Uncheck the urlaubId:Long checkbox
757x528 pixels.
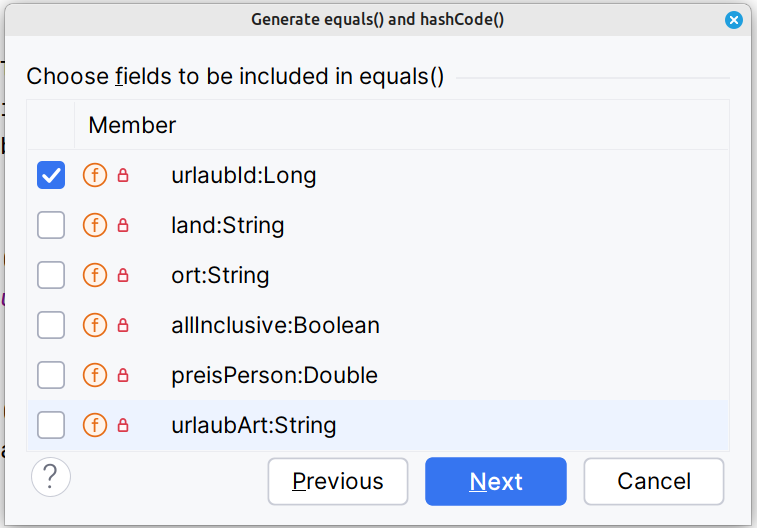click(51, 176)
